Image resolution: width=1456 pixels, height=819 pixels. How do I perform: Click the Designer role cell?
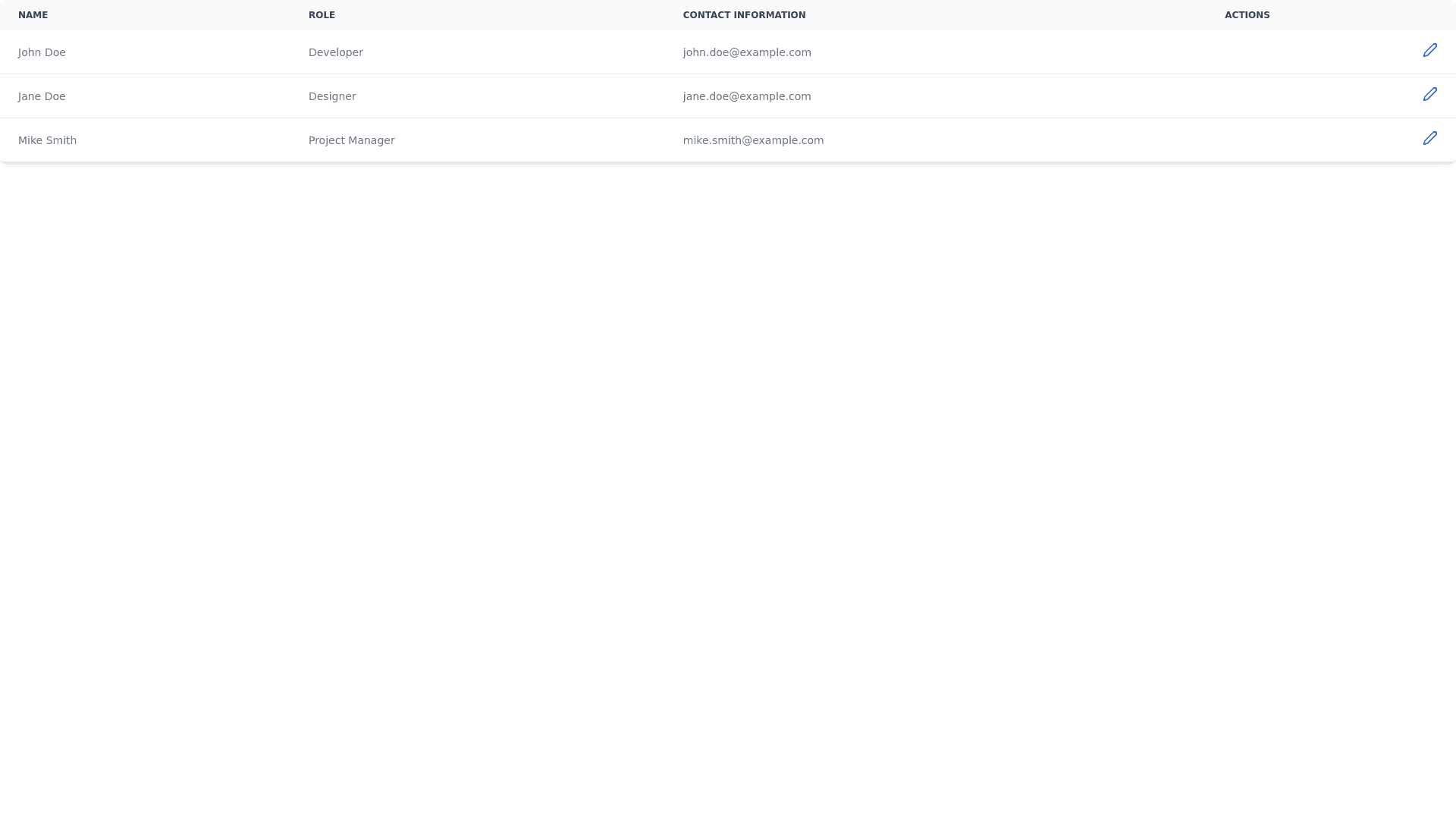(332, 96)
